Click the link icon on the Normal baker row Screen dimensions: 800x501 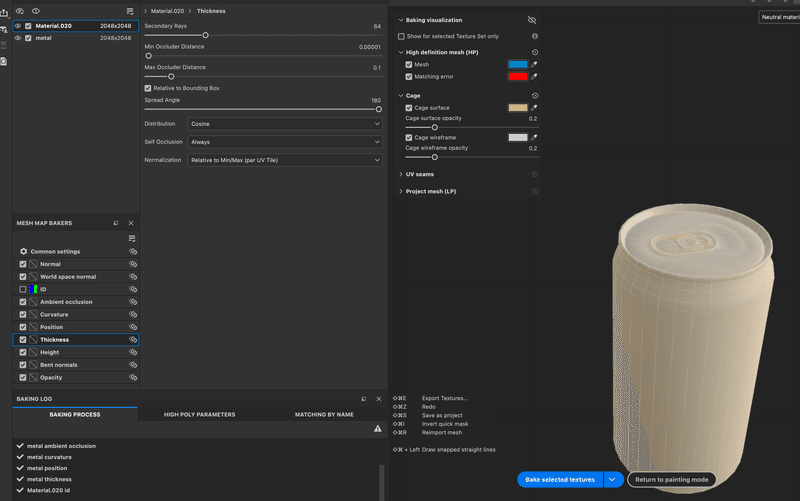(133, 264)
